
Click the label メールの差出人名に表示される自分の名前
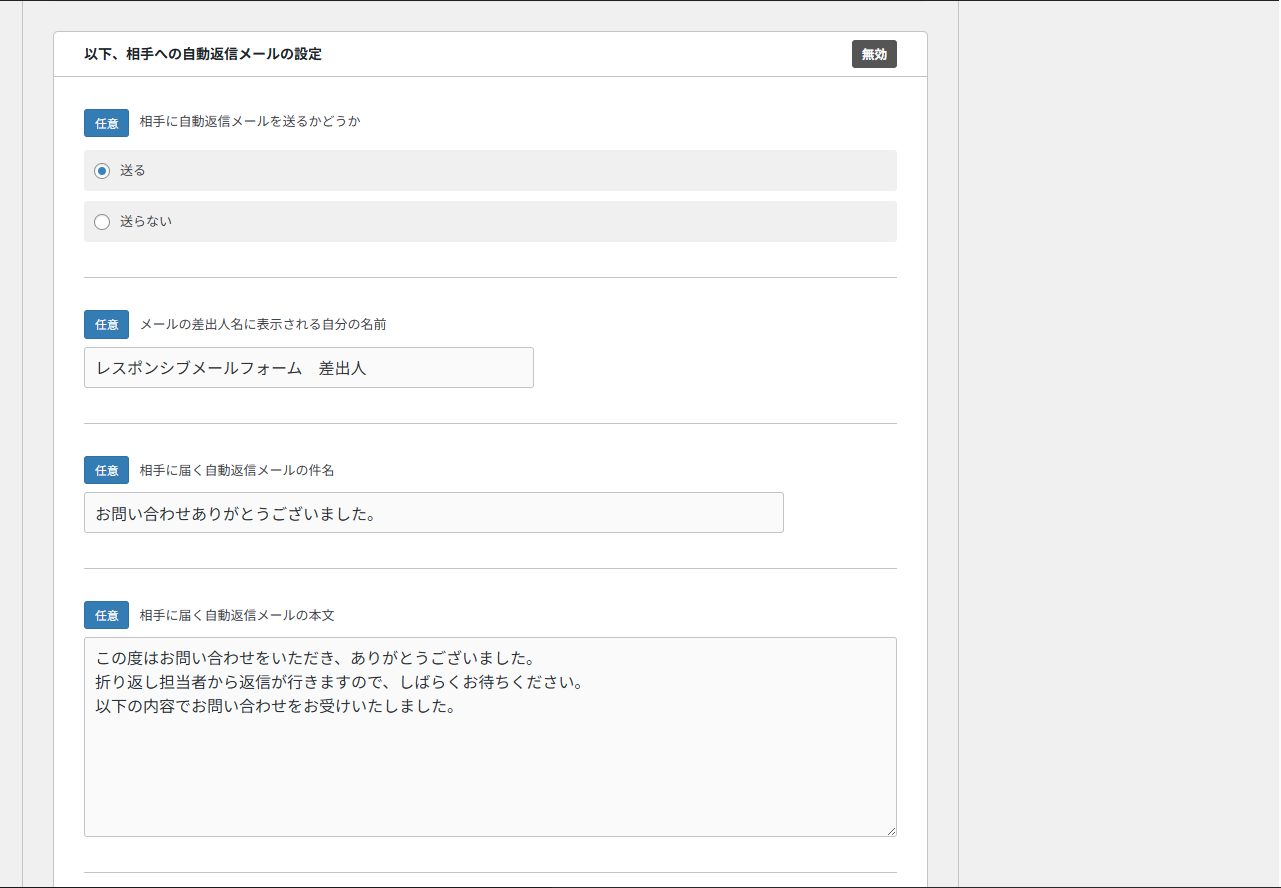[x=260, y=324]
